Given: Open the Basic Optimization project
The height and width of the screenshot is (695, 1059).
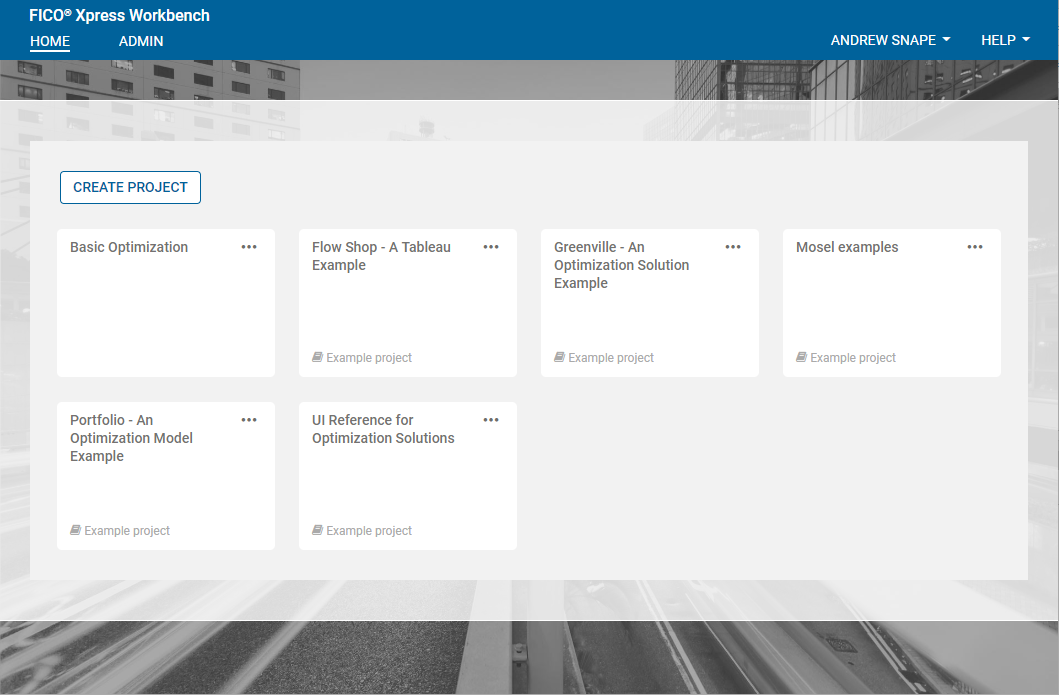Looking at the screenshot, I should click(x=129, y=247).
